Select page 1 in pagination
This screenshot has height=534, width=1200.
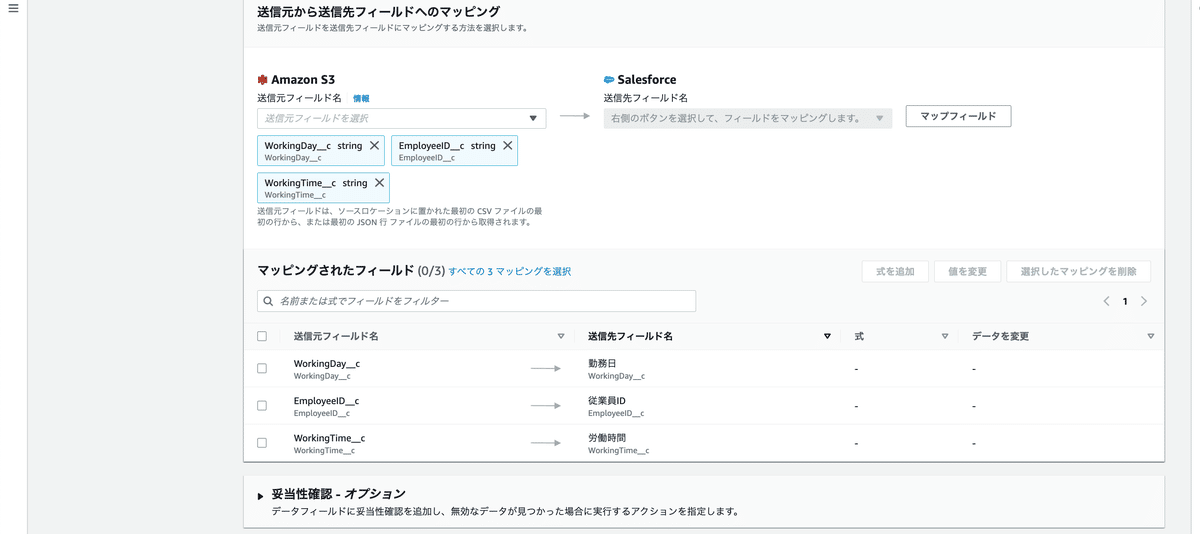coord(1125,301)
